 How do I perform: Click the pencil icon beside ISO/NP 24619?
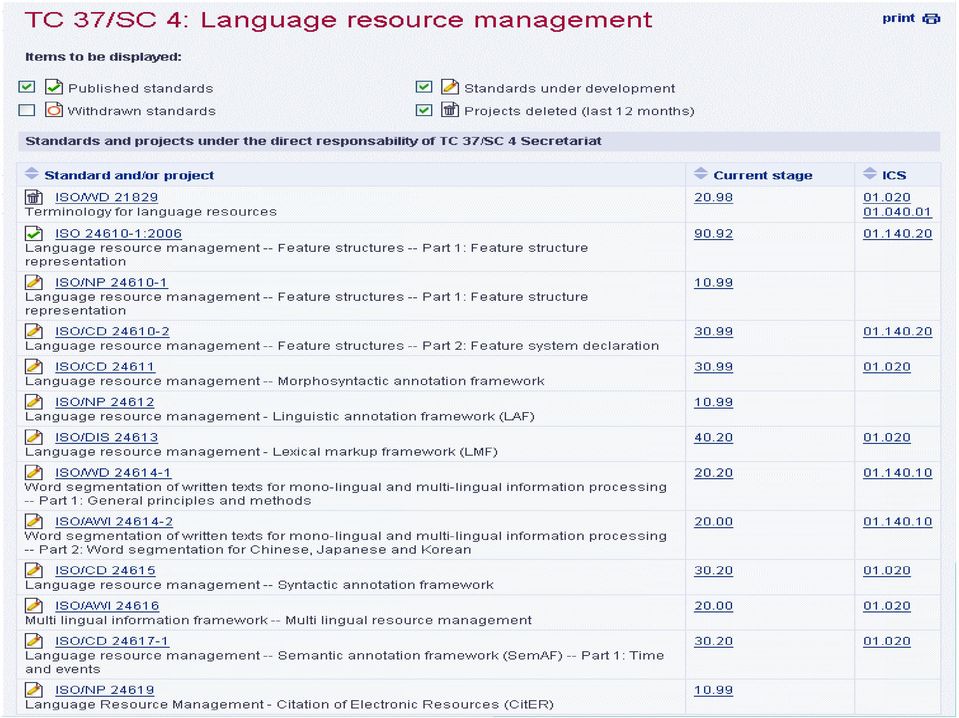point(34,690)
